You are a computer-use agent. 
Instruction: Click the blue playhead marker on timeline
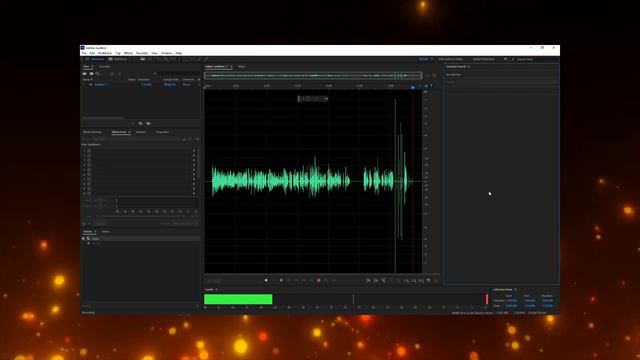coord(413,87)
